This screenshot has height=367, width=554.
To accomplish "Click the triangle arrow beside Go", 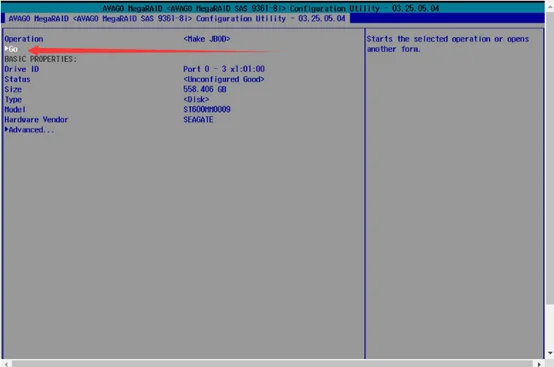I will tap(6, 48).
